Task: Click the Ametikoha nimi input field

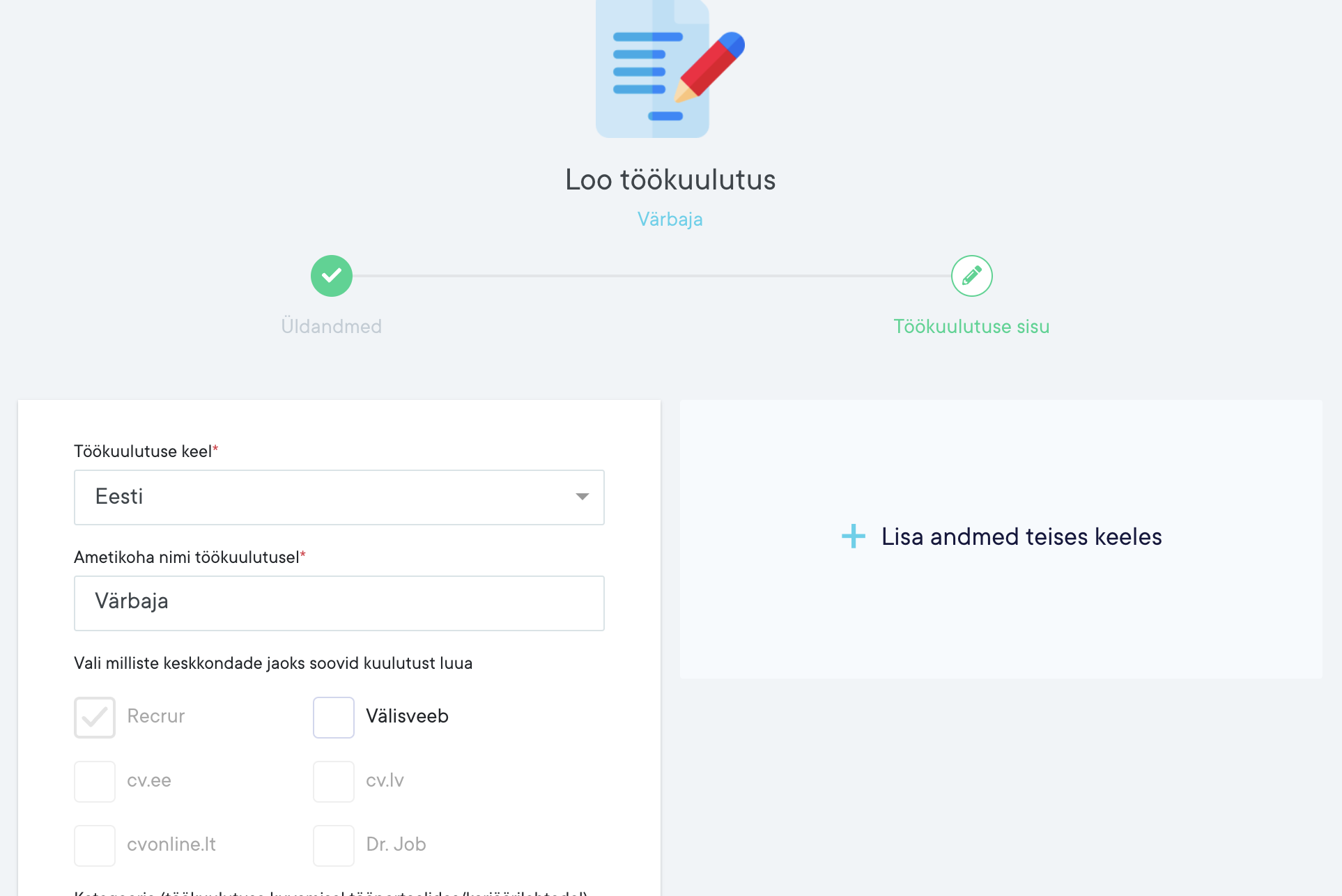Action: (x=339, y=603)
